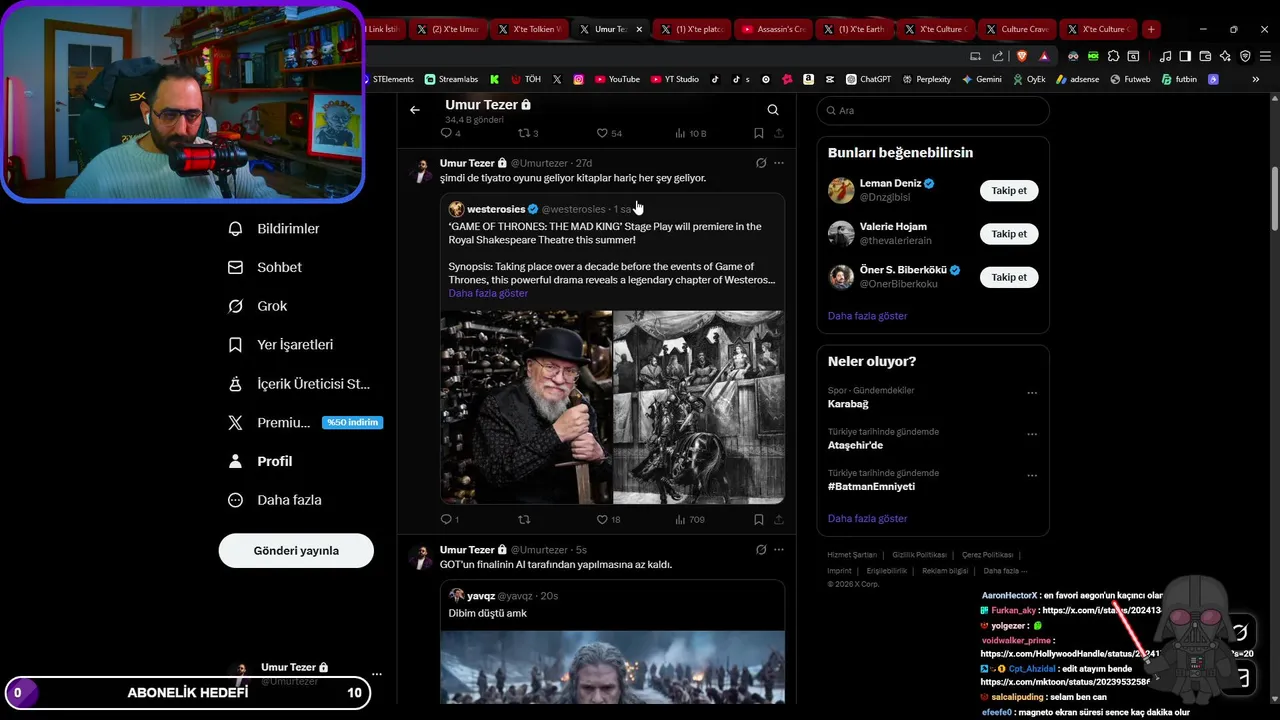Viewport: 1280px width, 720px height.
Task: Open westerosies profile in the quoted post
Action: coord(496,209)
